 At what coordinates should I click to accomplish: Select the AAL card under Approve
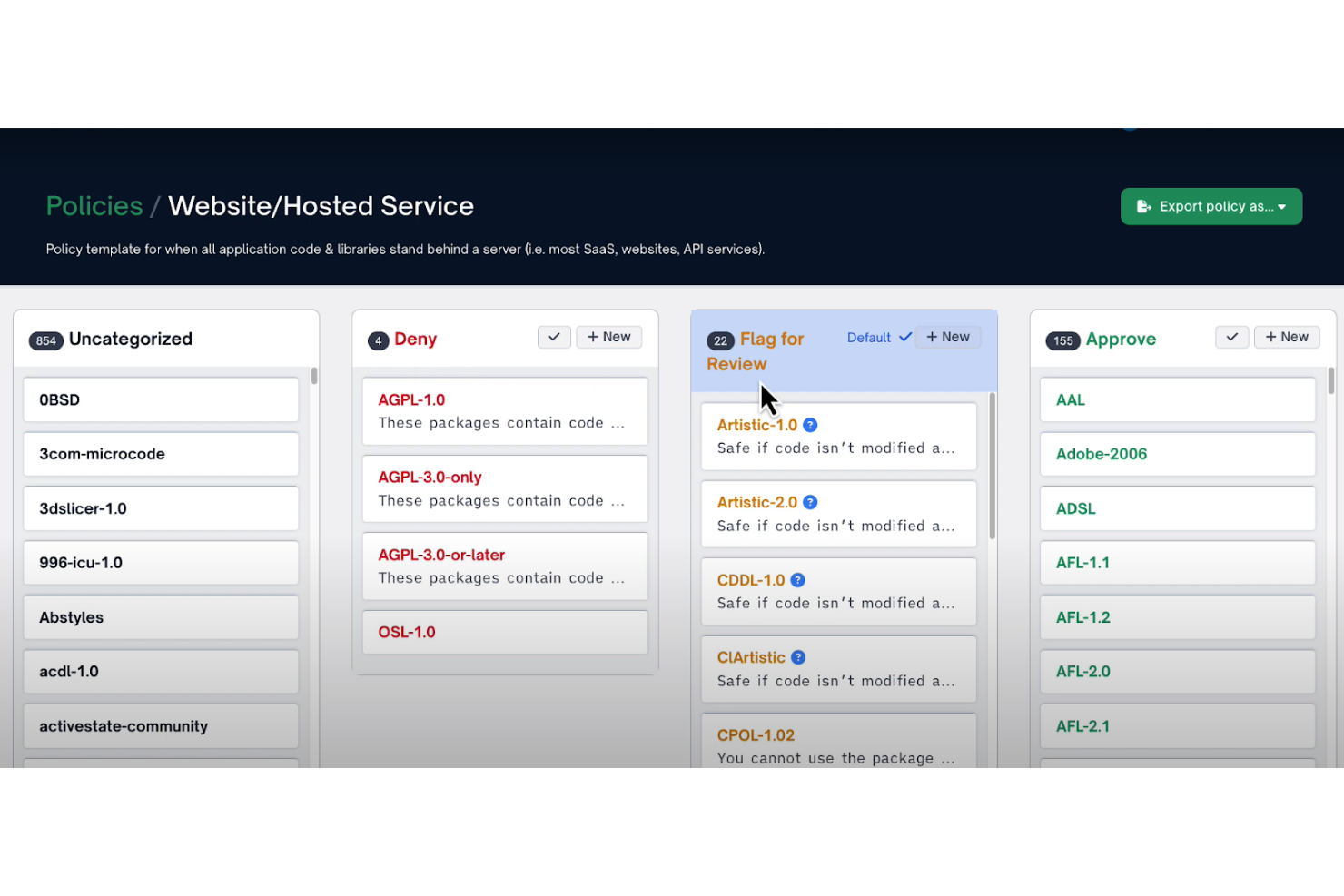click(1177, 399)
